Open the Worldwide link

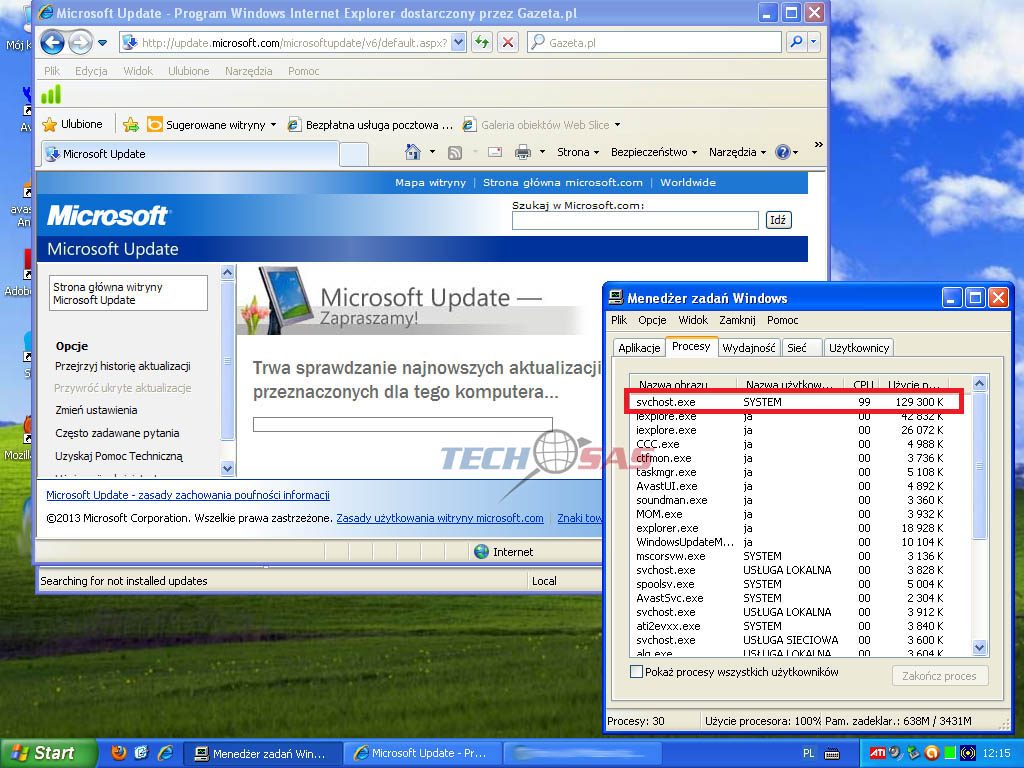688,183
